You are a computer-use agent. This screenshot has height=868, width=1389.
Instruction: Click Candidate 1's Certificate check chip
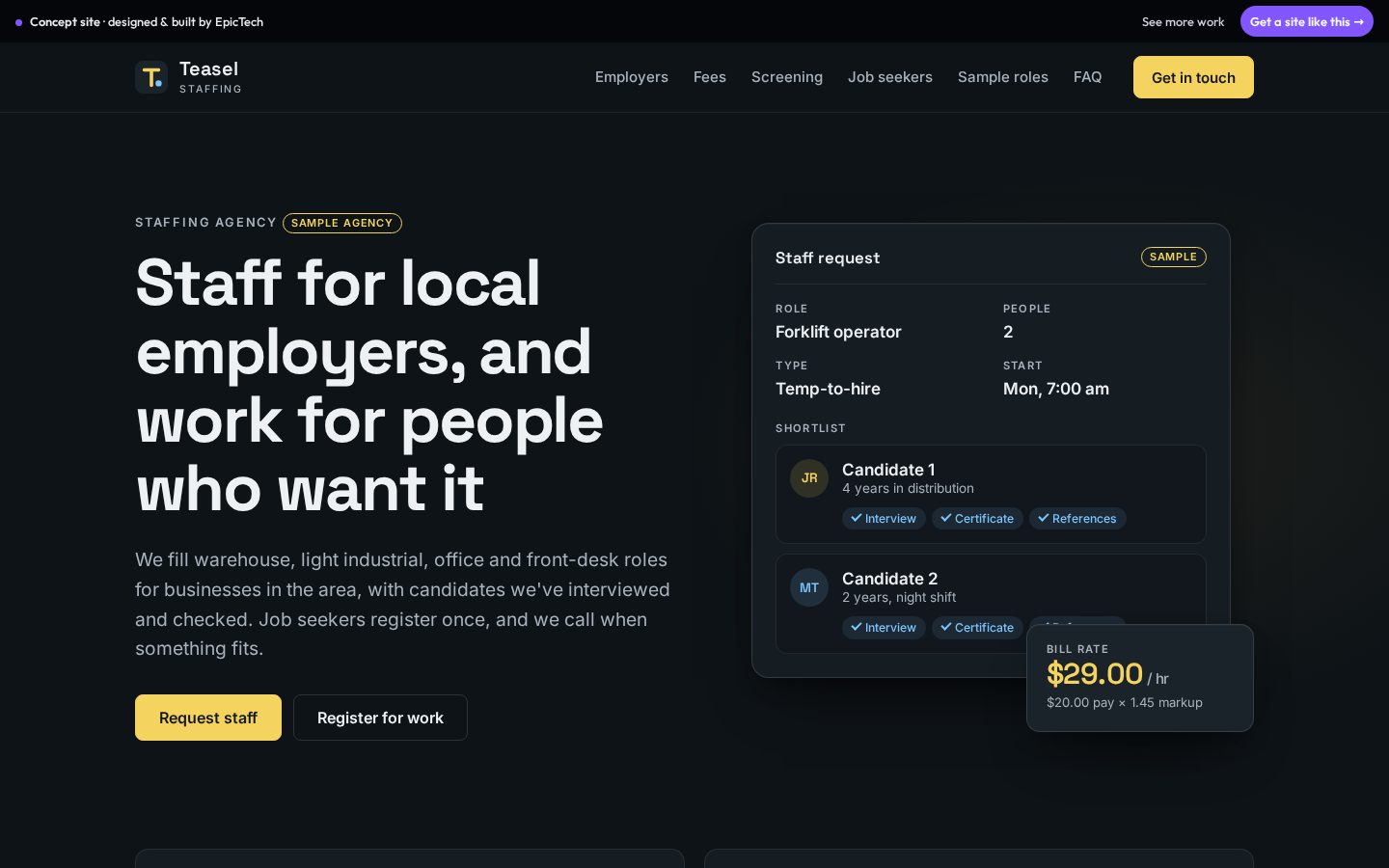(977, 519)
